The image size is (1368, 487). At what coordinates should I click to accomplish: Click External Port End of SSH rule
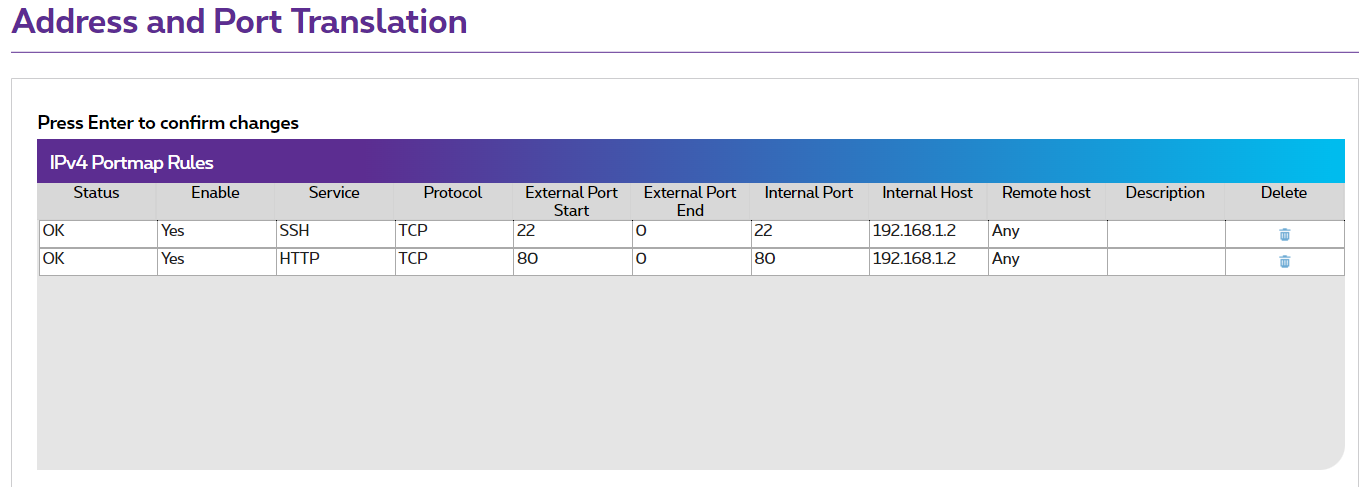pos(691,232)
